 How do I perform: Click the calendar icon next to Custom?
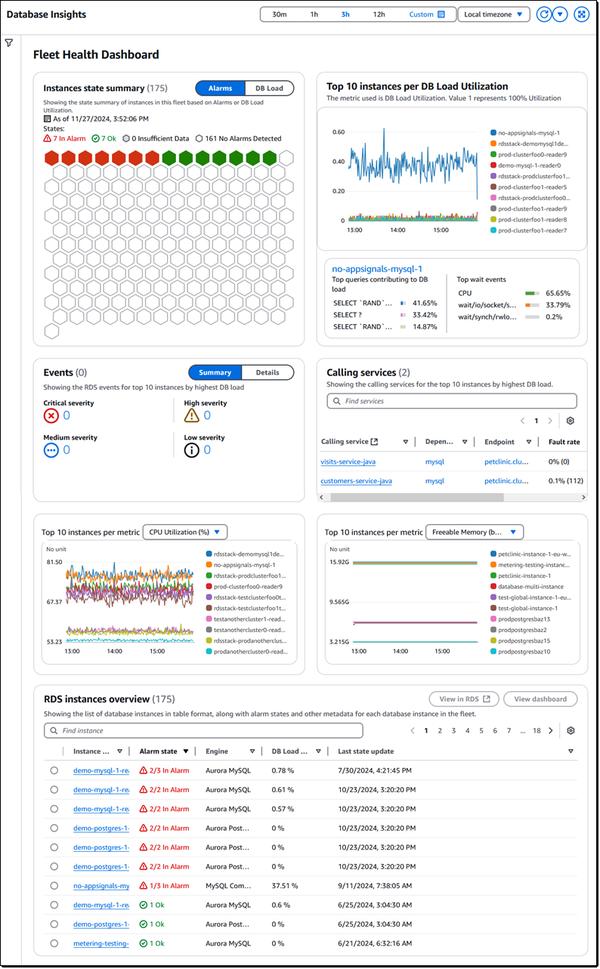coord(441,14)
